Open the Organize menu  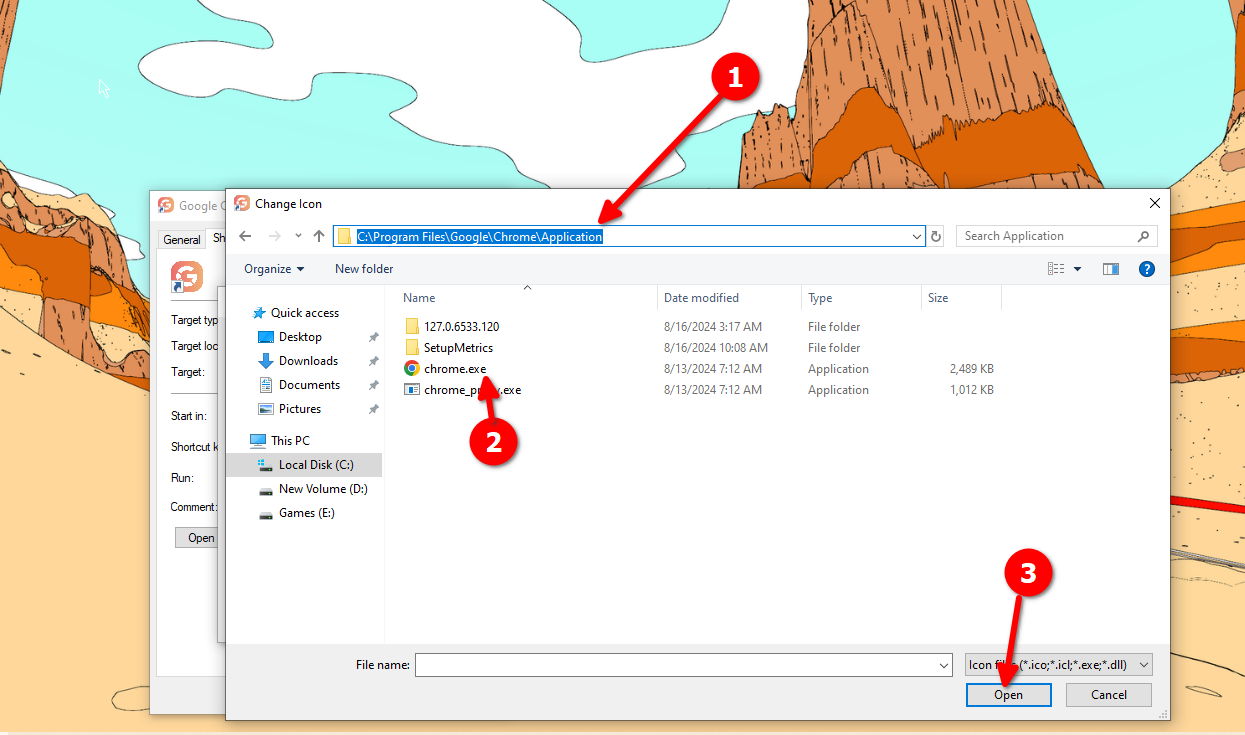pos(274,269)
